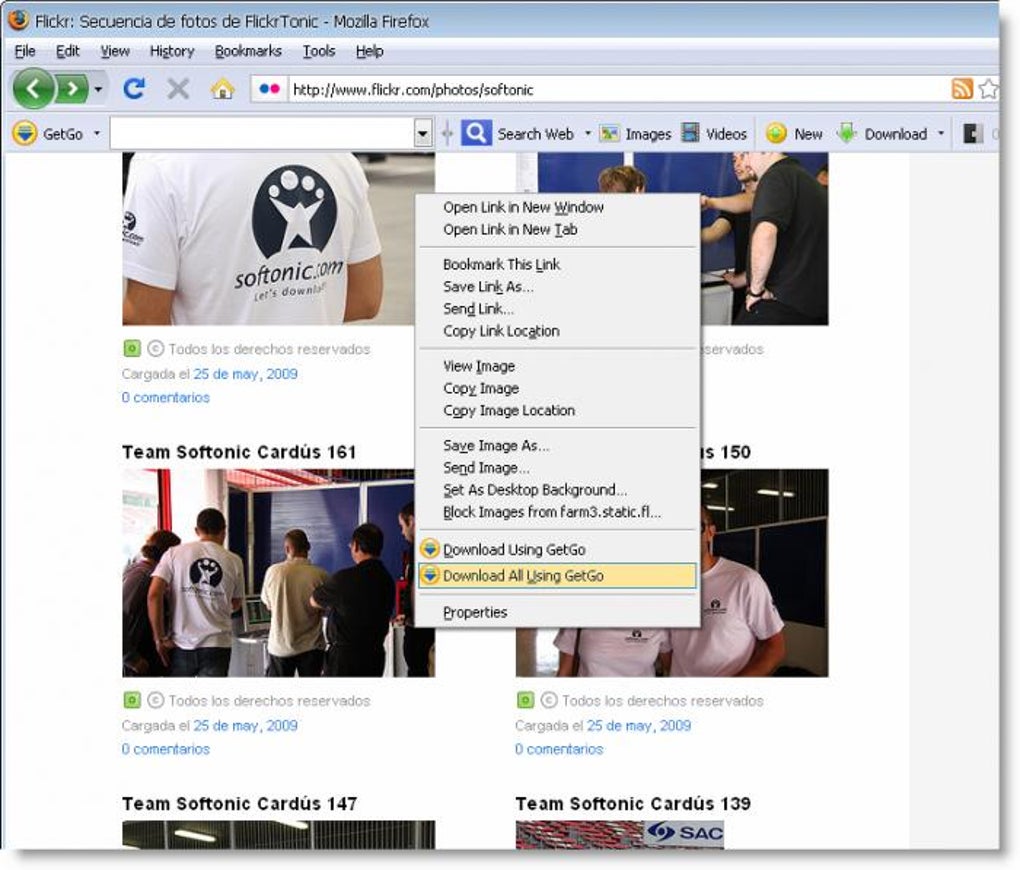Open the History menu
Viewport: 1020px width, 870px height.
tap(172, 51)
